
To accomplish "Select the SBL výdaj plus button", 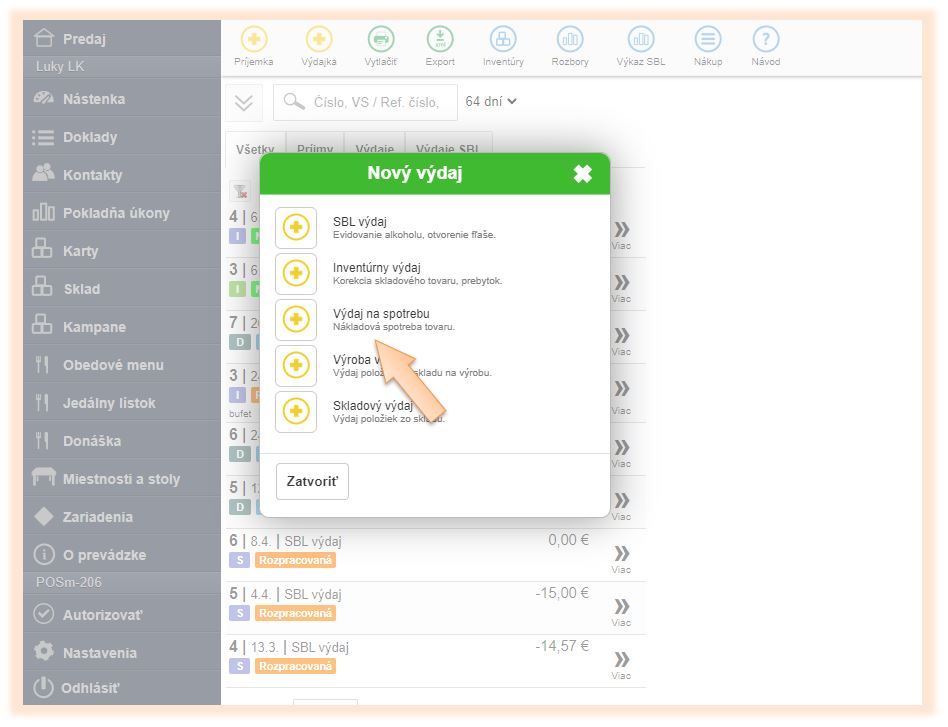I will pyautogui.click(x=296, y=228).
